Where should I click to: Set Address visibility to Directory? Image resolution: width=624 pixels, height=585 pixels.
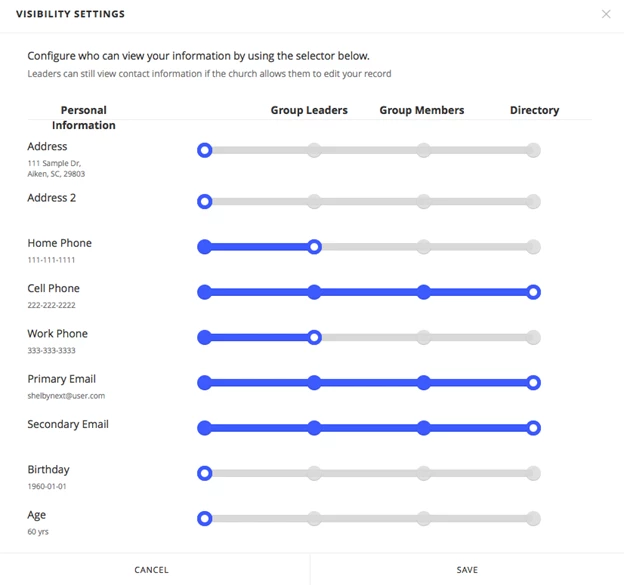coord(533,150)
